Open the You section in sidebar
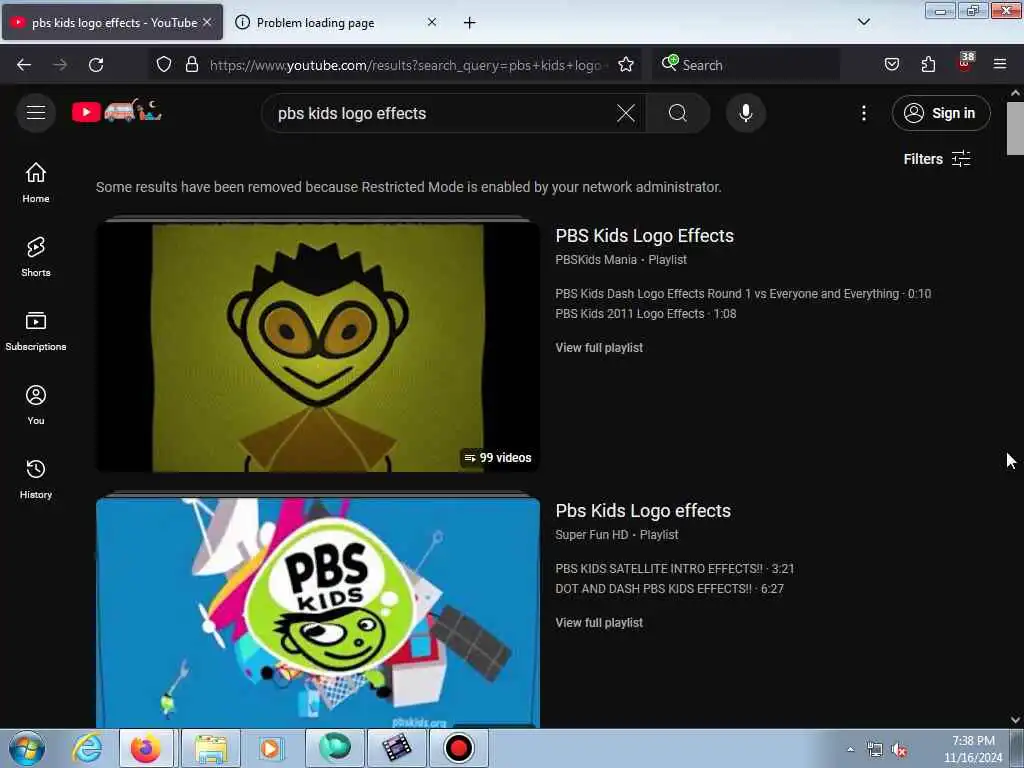1024x768 pixels. pyautogui.click(x=36, y=405)
